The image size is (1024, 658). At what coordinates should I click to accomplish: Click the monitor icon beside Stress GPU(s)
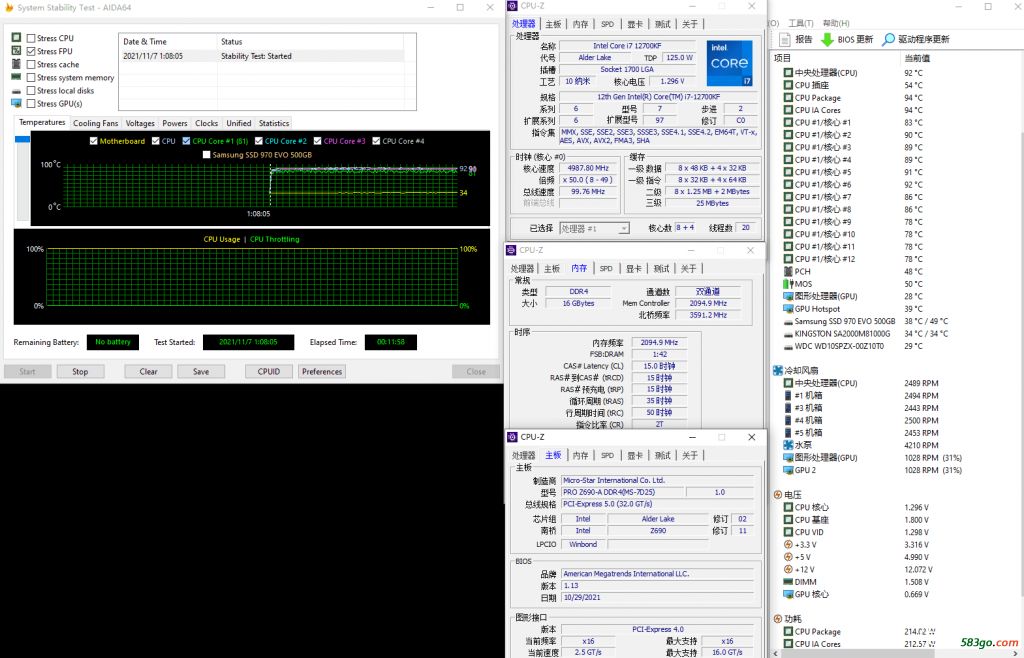16,103
